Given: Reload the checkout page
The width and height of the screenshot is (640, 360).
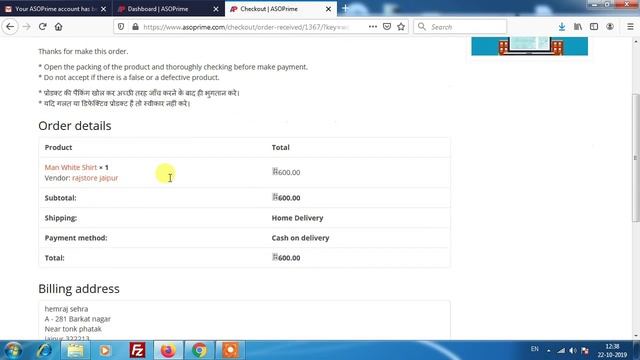Looking at the screenshot, I should tap(42, 27).
